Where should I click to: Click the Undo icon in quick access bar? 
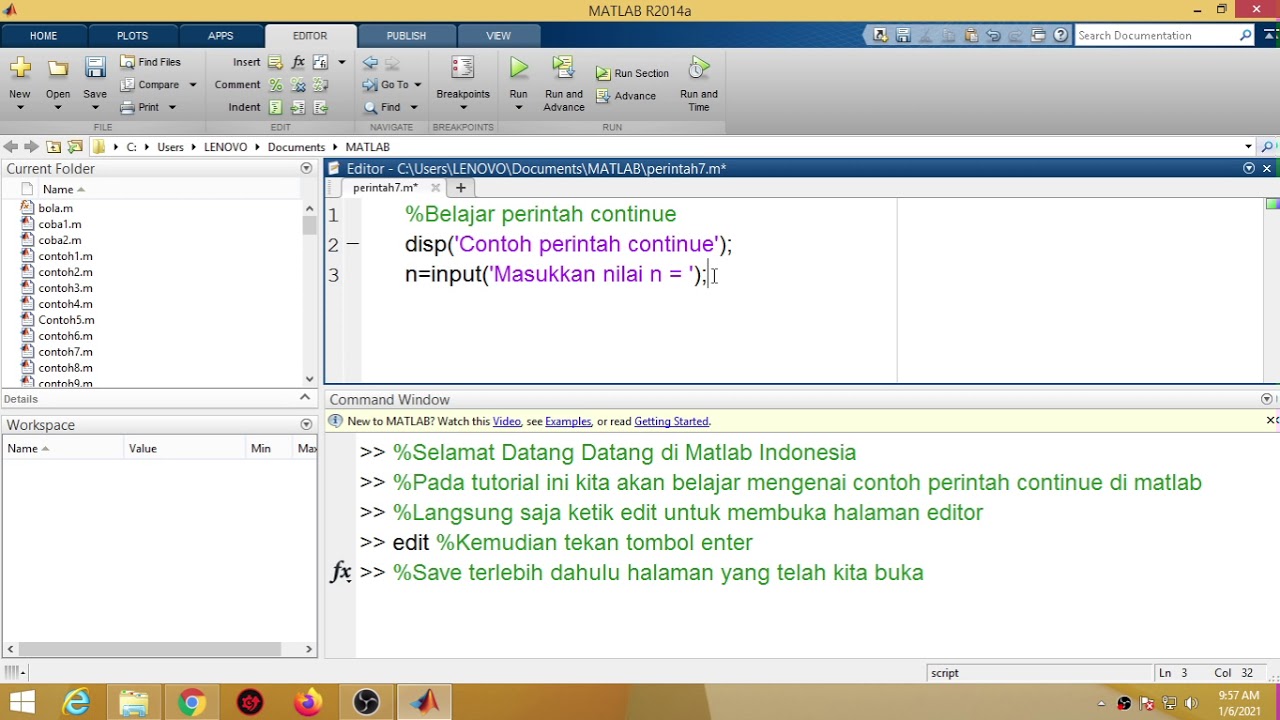[x=993, y=35]
